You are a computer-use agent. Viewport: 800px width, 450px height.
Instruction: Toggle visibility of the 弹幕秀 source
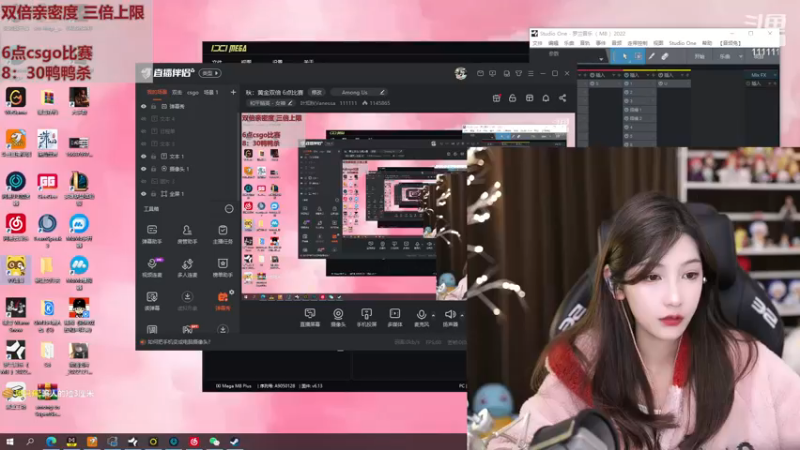tap(143, 107)
